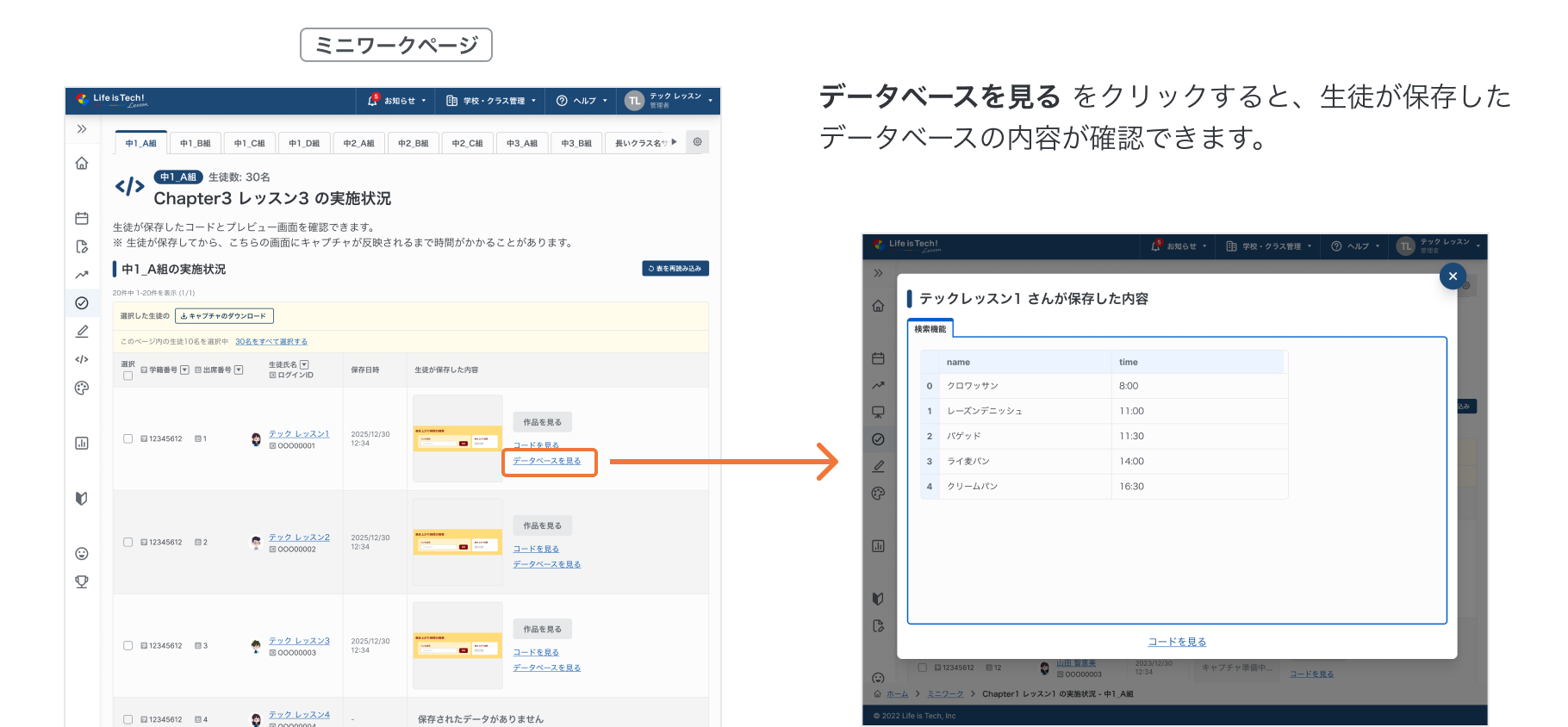The width and height of the screenshot is (1568, 727).
Task: Open the capture thumbnail for テック レッスン2
Action: click(457, 542)
